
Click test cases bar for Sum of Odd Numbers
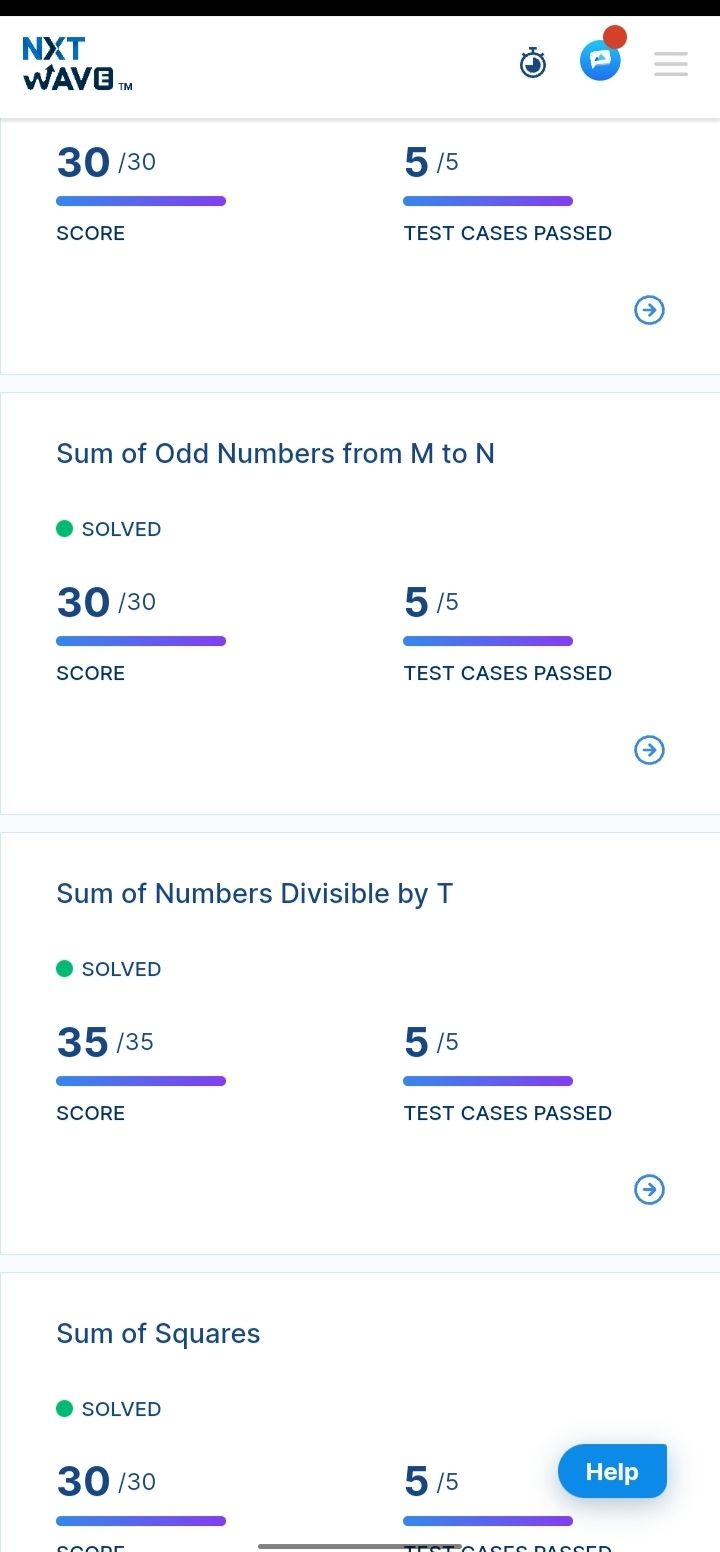[488, 641]
